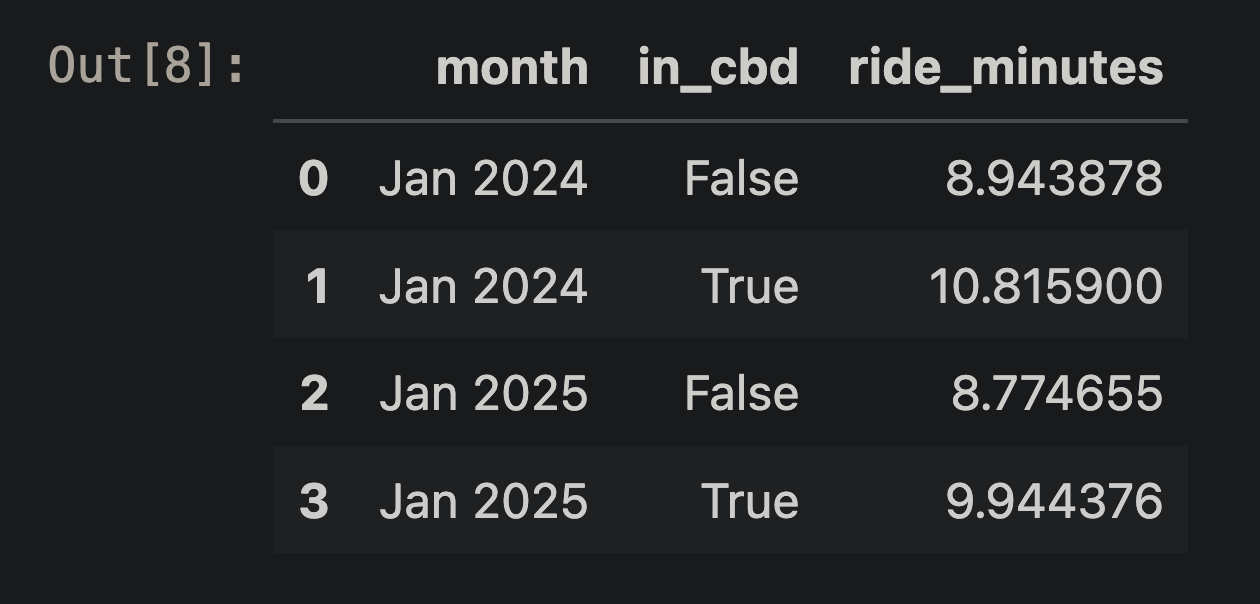Click the Jan 2025 cell in row 2
Viewport: 1260px width, 604px height.
[x=483, y=393]
